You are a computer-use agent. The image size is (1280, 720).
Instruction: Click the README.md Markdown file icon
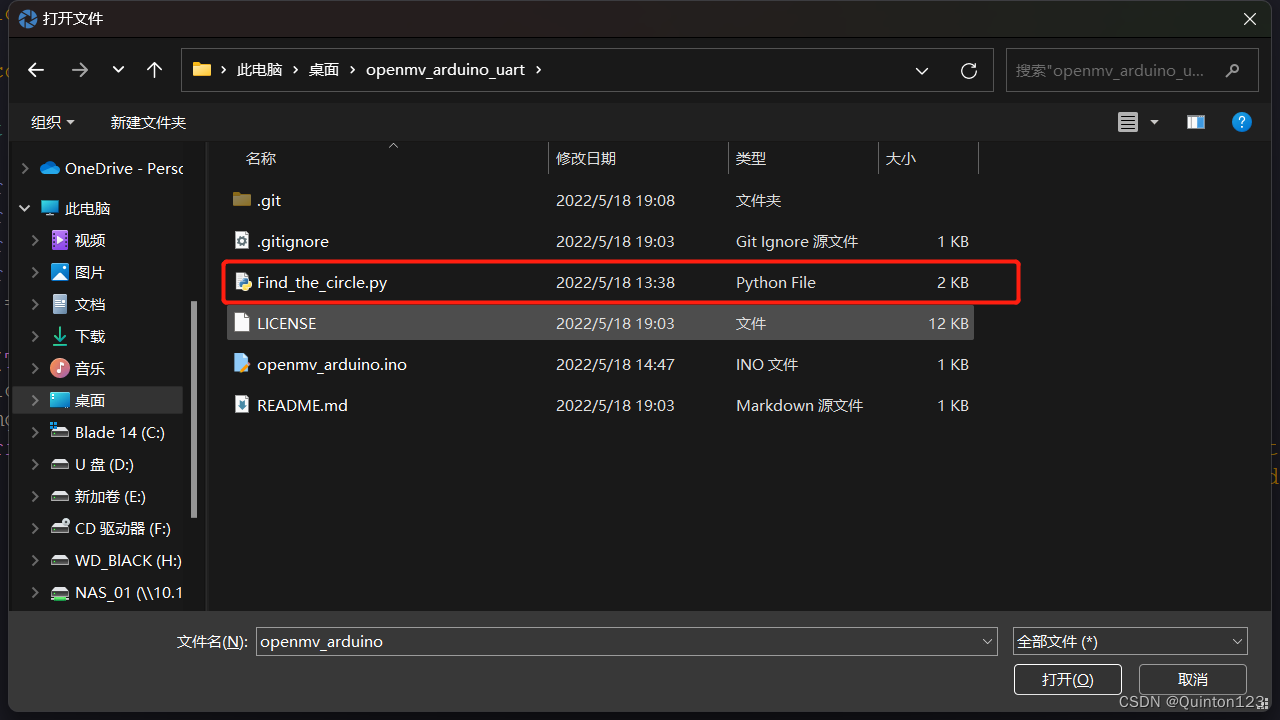coord(241,405)
